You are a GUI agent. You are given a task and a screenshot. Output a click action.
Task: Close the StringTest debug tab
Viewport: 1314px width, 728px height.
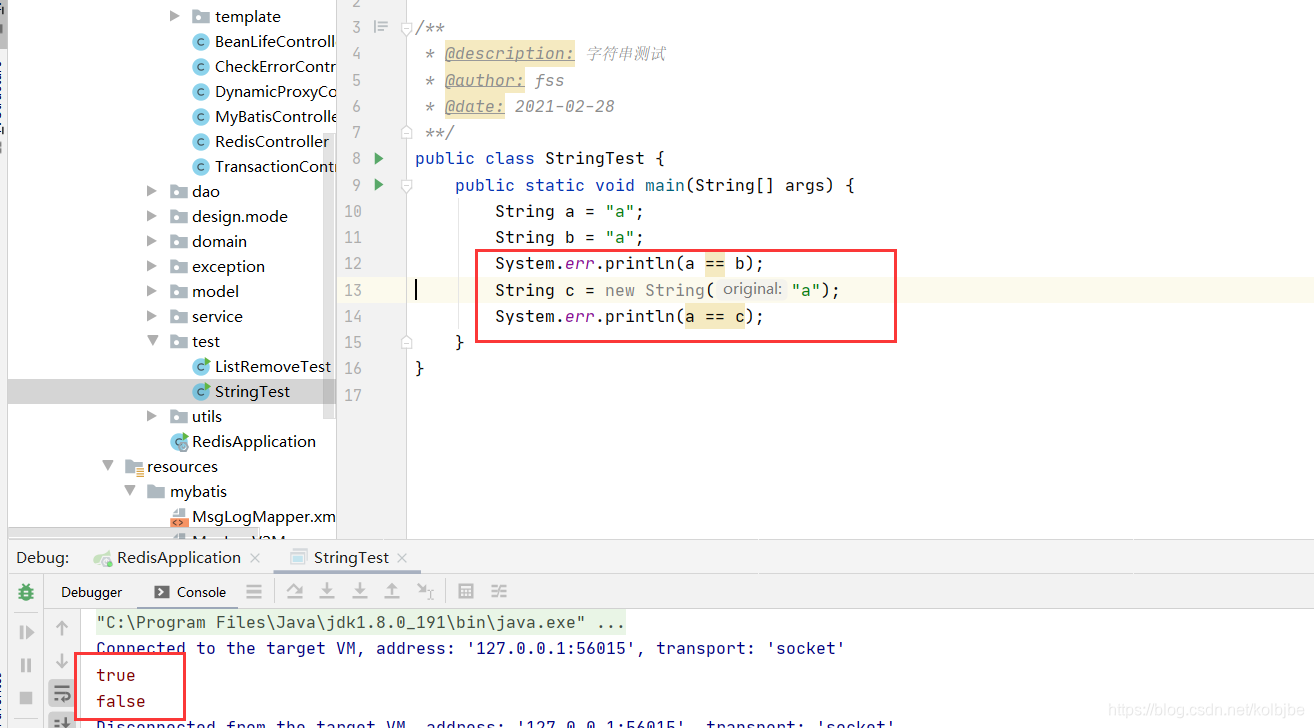pos(402,558)
